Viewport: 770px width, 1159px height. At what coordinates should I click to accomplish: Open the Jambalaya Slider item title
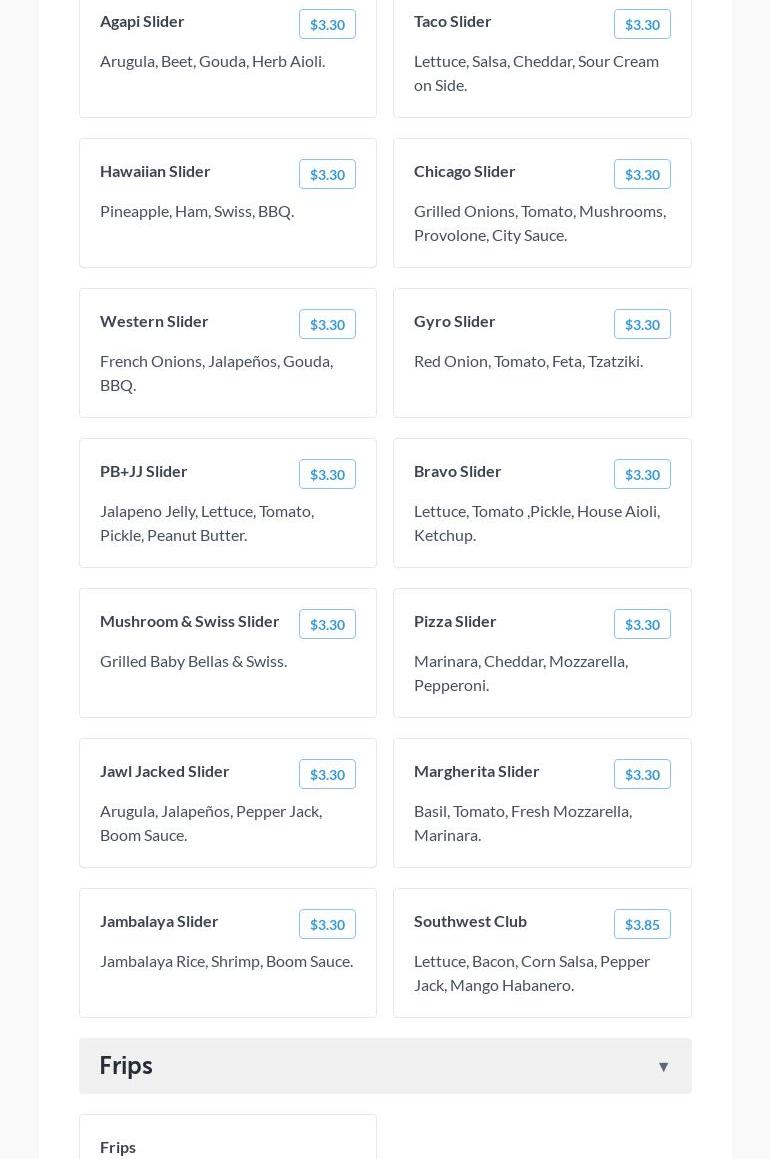pyautogui.click(x=159, y=921)
